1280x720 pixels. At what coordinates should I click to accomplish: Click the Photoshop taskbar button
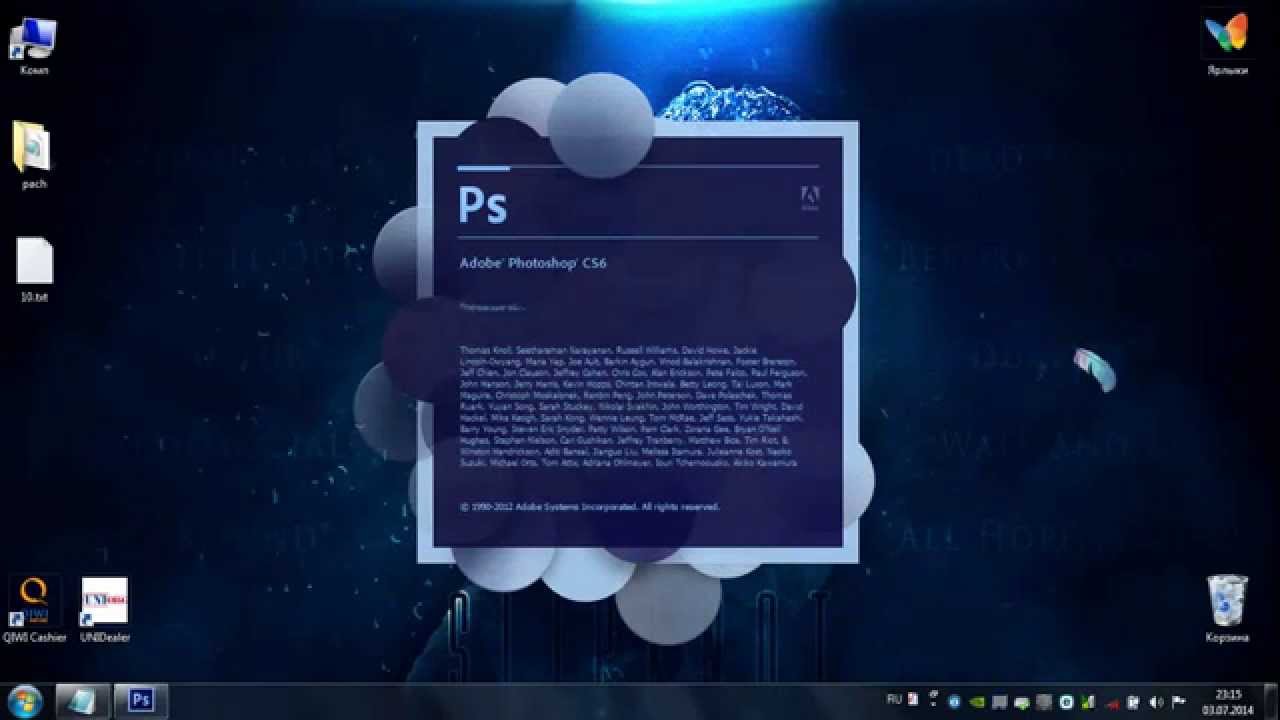point(141,700)
